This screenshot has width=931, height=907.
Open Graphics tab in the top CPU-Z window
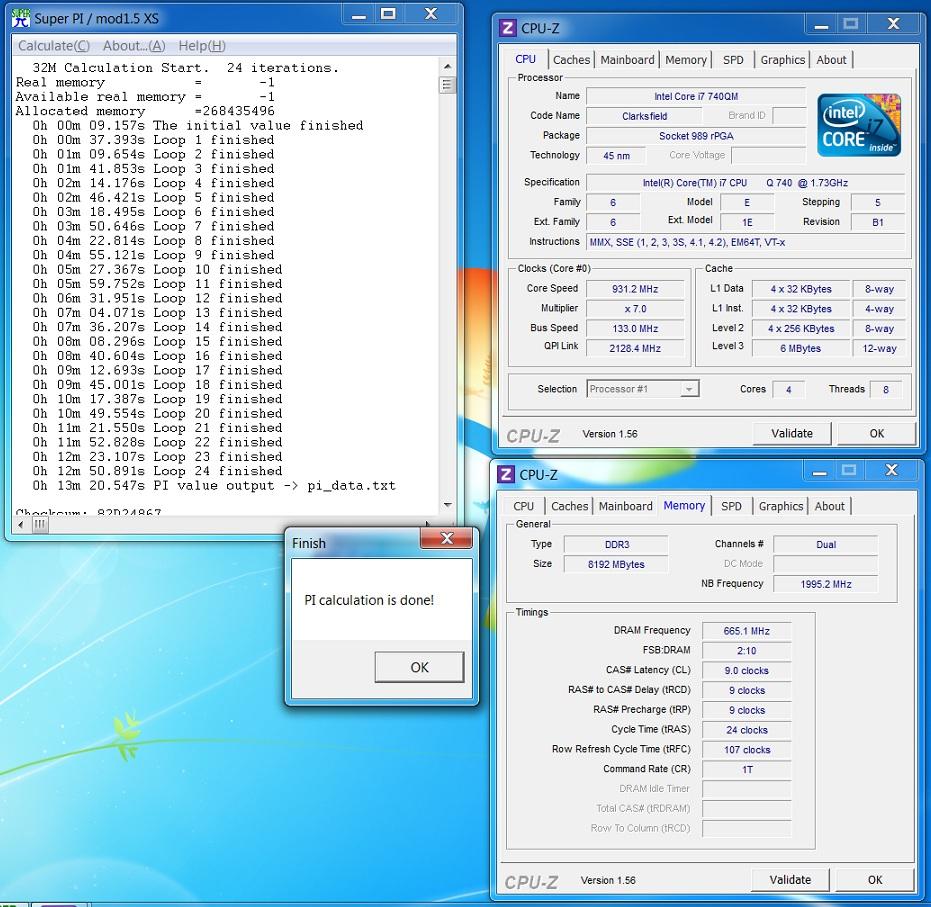[x=783, y=60]
